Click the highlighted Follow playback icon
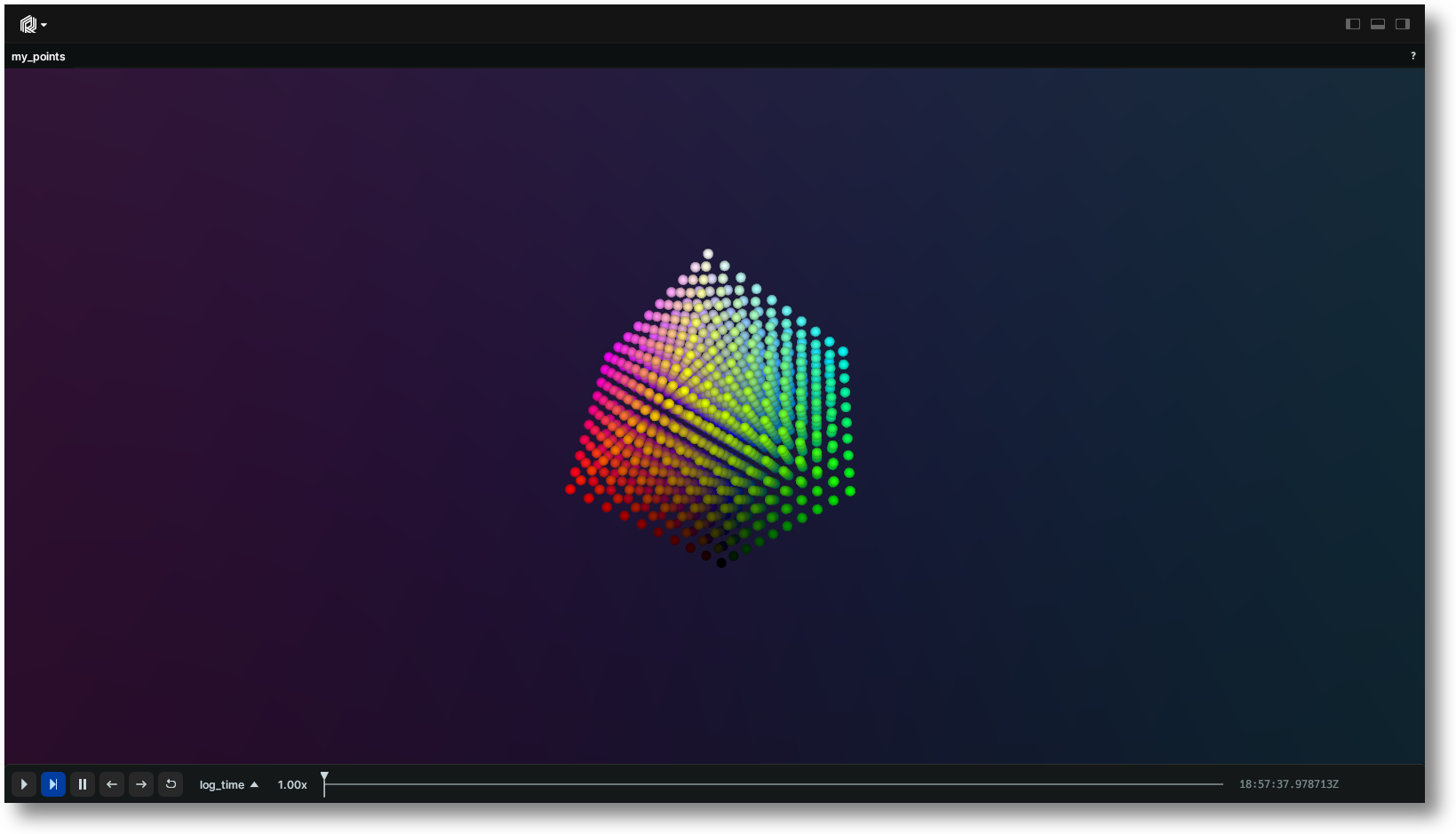 point(53,784)
